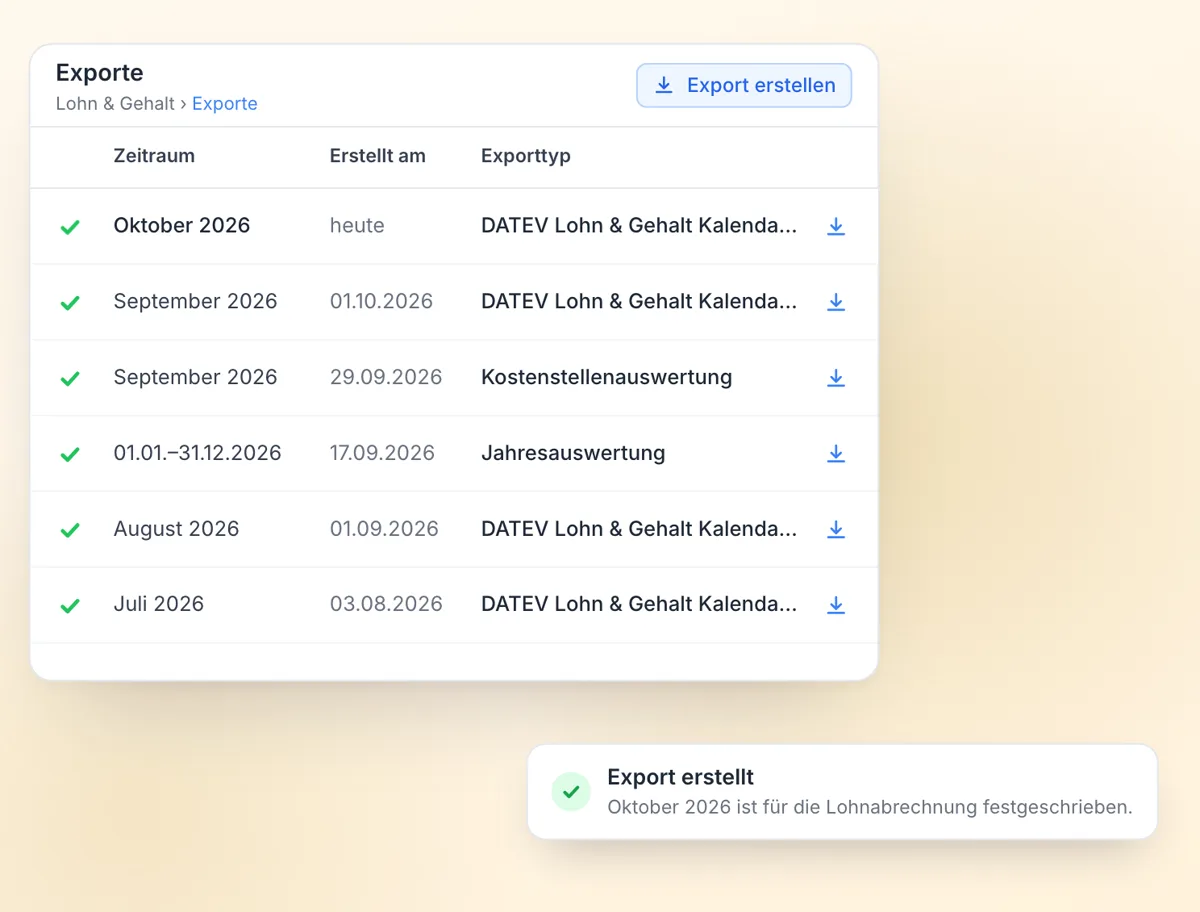
Task: Click the green checkmark for Juli 2026
Action: (x=70, y=606)
